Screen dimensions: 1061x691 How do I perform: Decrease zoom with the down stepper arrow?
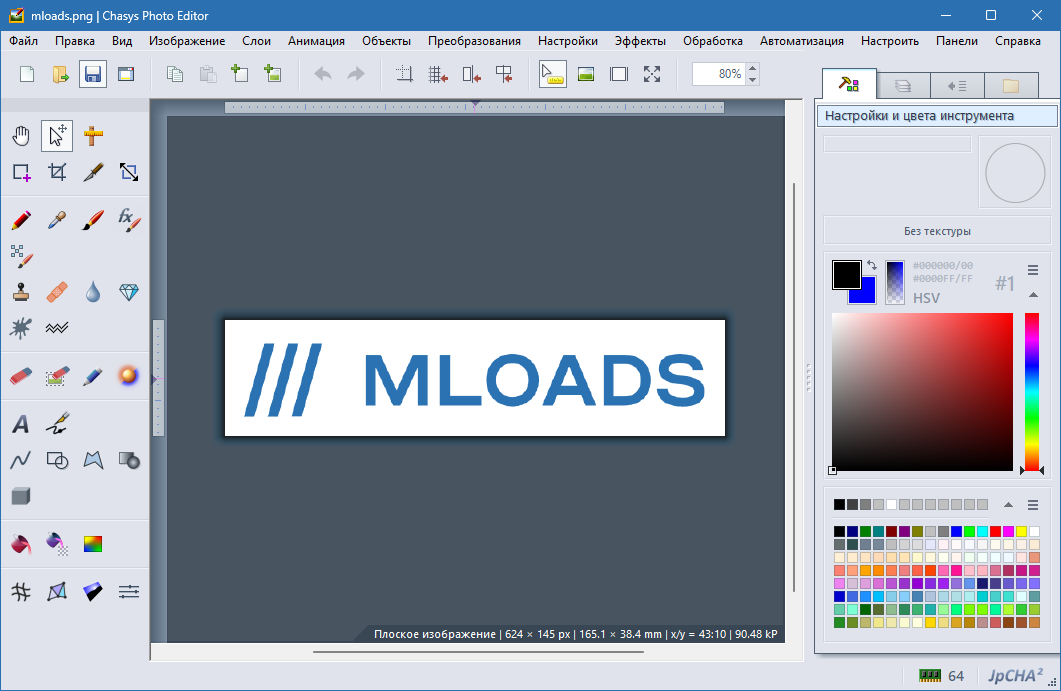coord(752,80)
